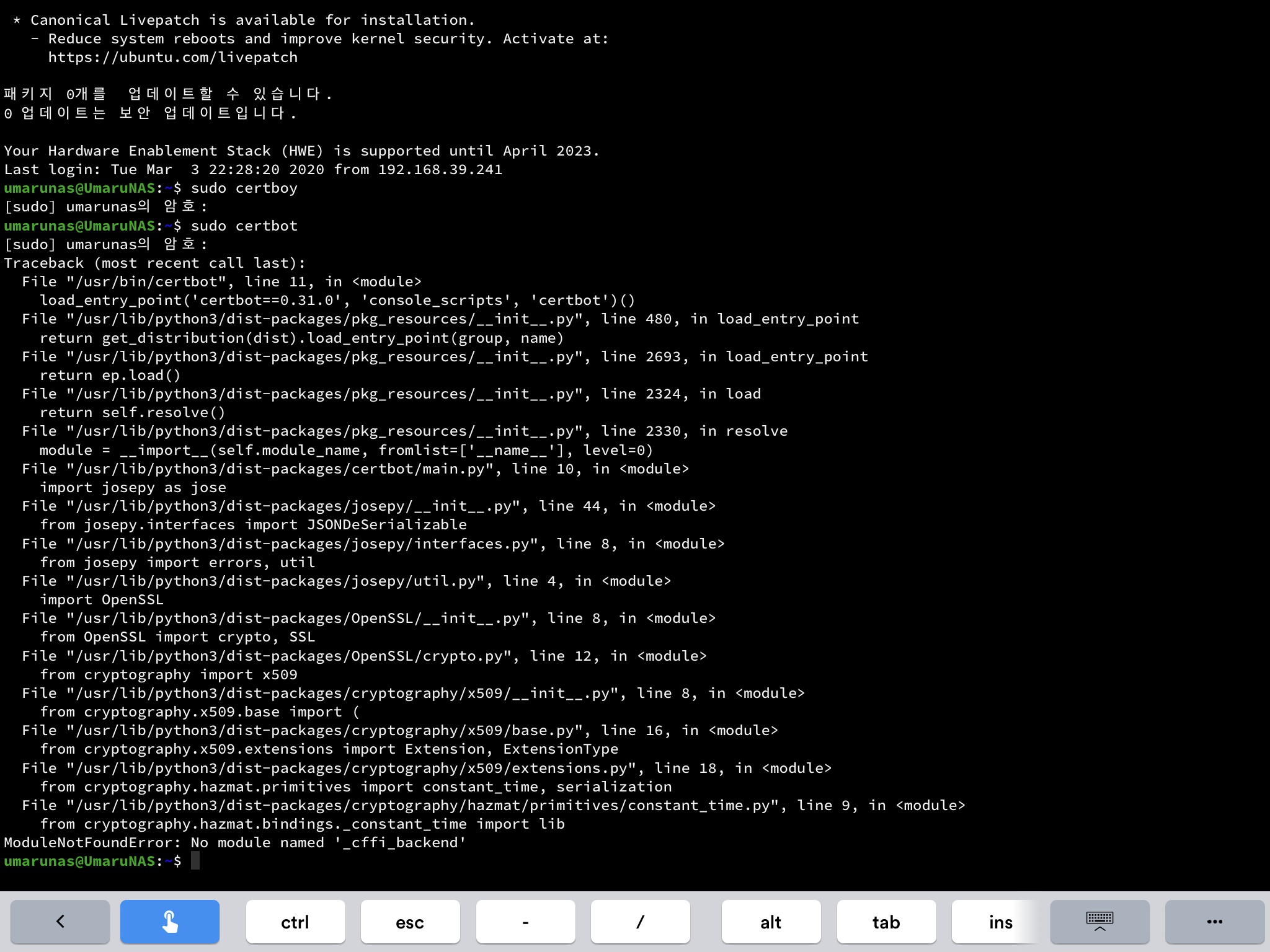The image size is (1270, 952).
Task: Click the constant_time.py file path line
Action: click(x=494, y=806)
